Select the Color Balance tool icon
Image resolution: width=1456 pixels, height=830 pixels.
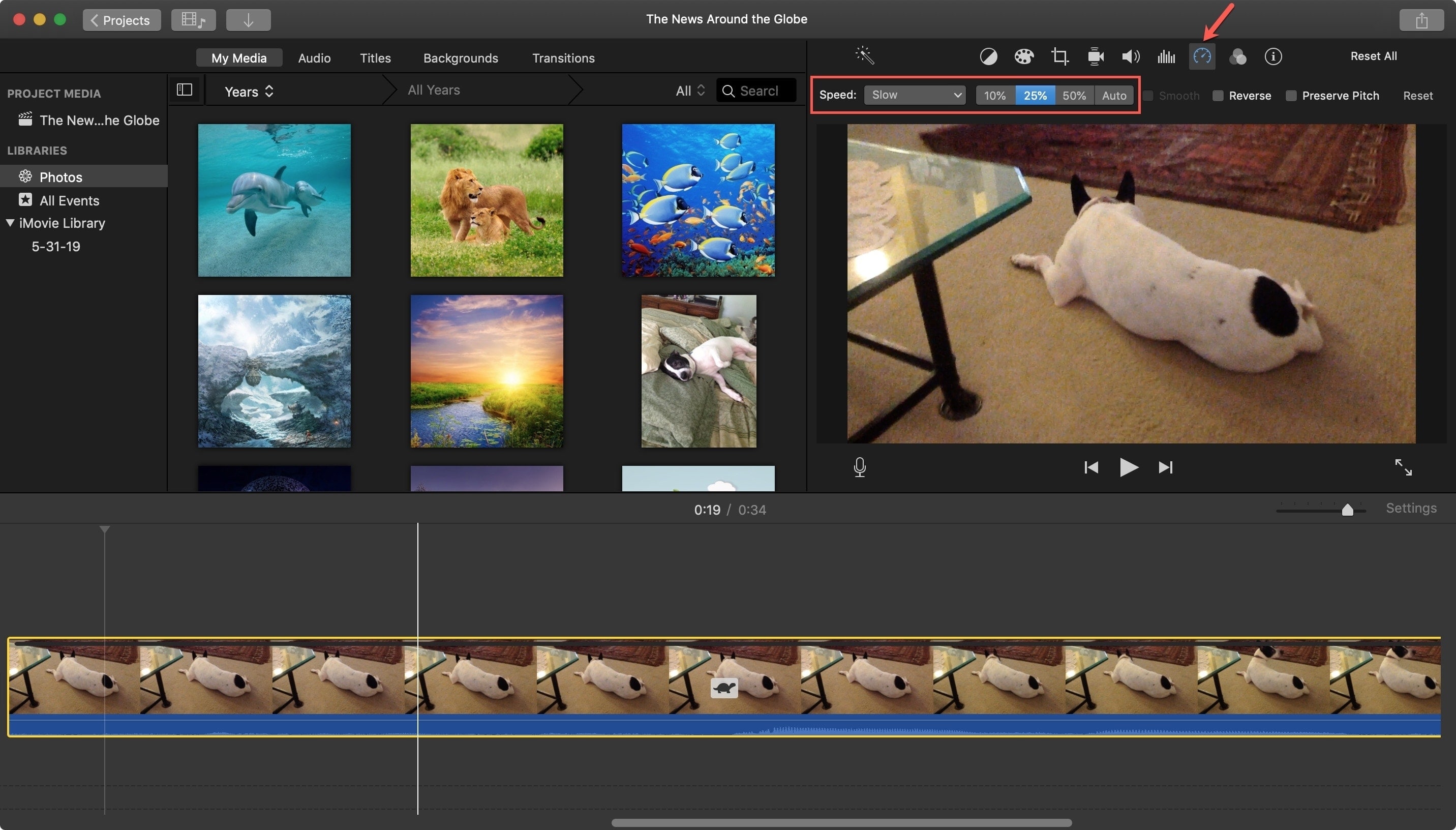(x=988, y=55)
